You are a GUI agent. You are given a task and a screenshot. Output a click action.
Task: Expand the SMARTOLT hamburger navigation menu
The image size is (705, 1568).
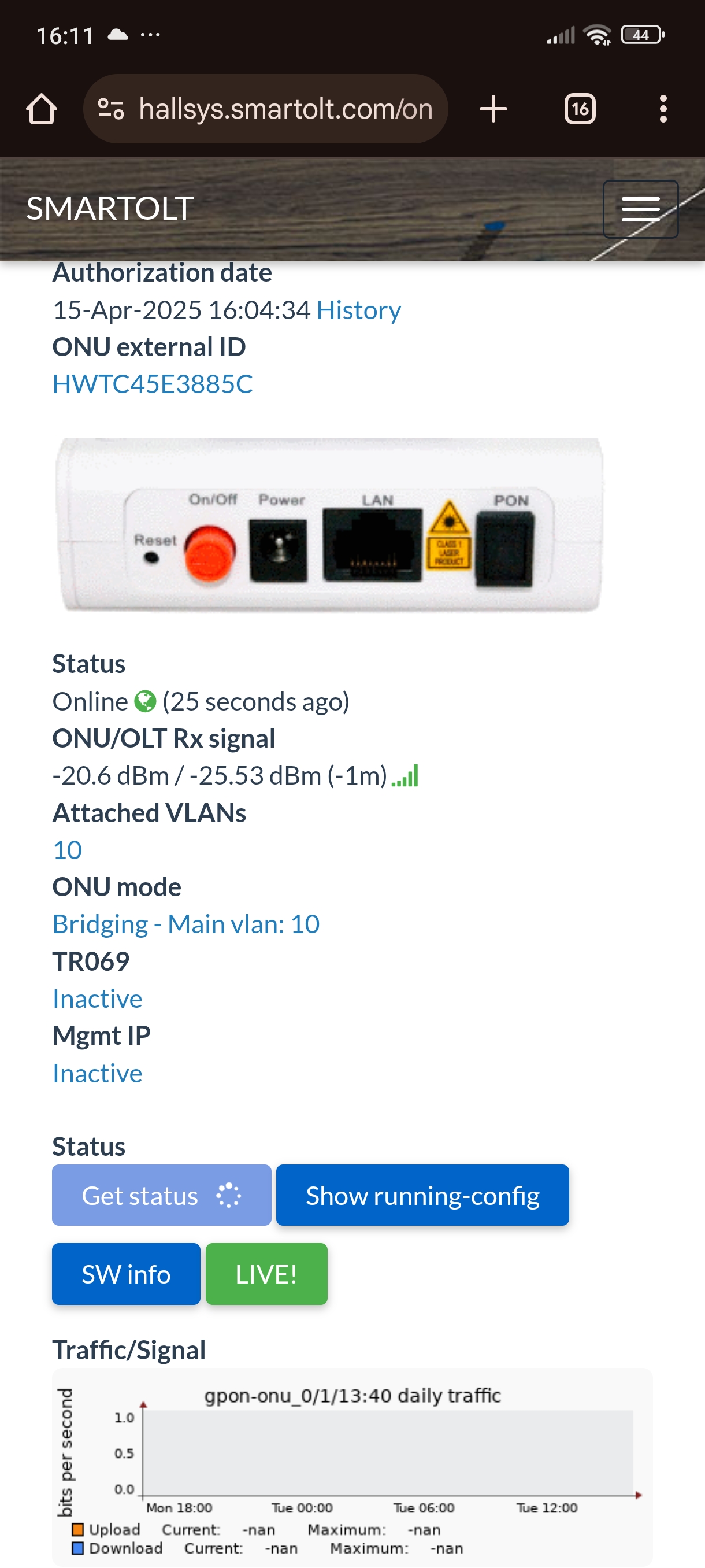(x=640, y=209)
